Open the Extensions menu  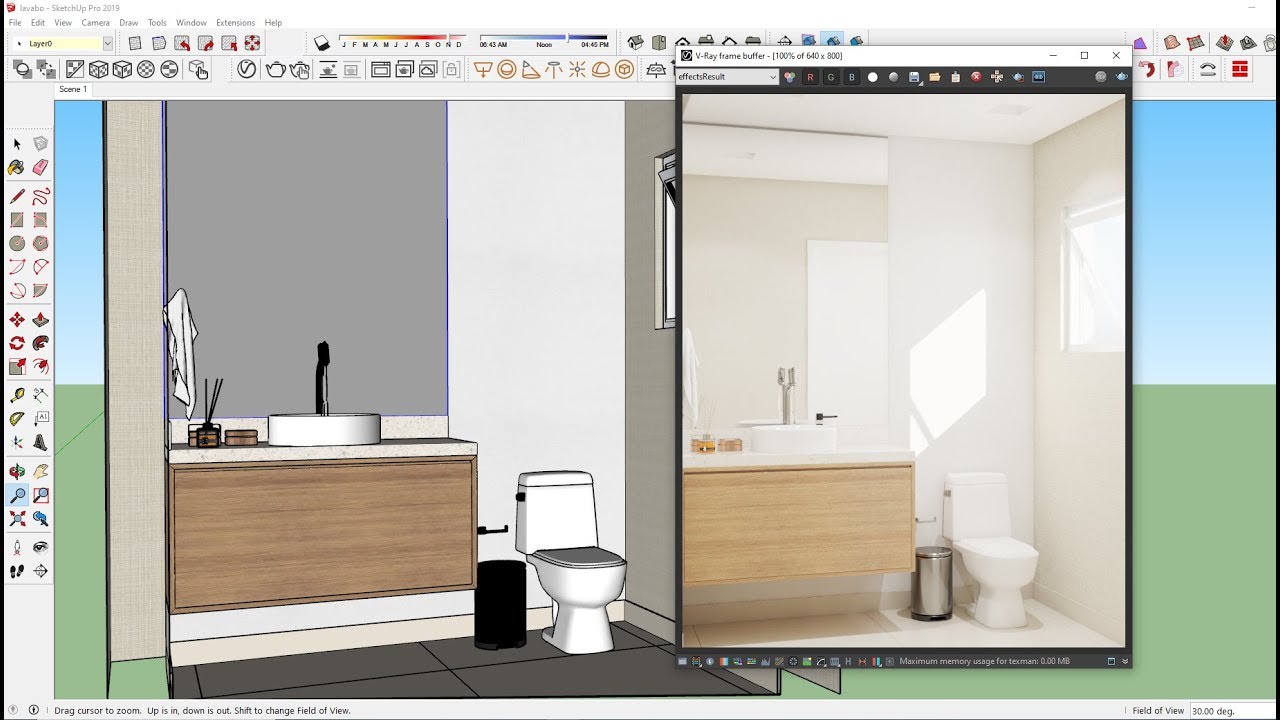[236, 22]
